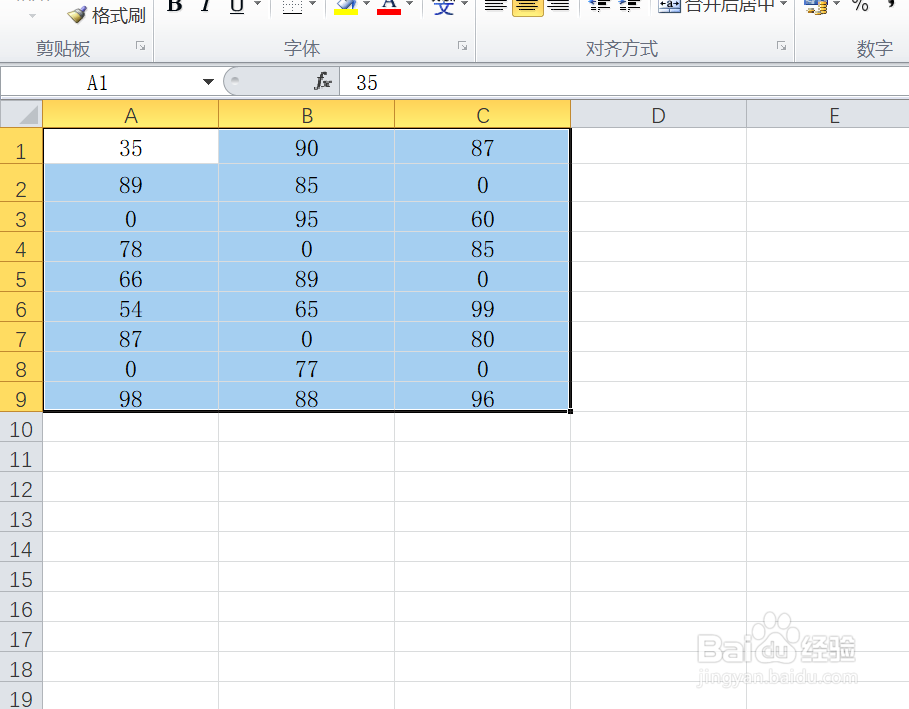909x709 pixels.
Task: Click cell C9 containing 96
Action: [x=482, y=397]
